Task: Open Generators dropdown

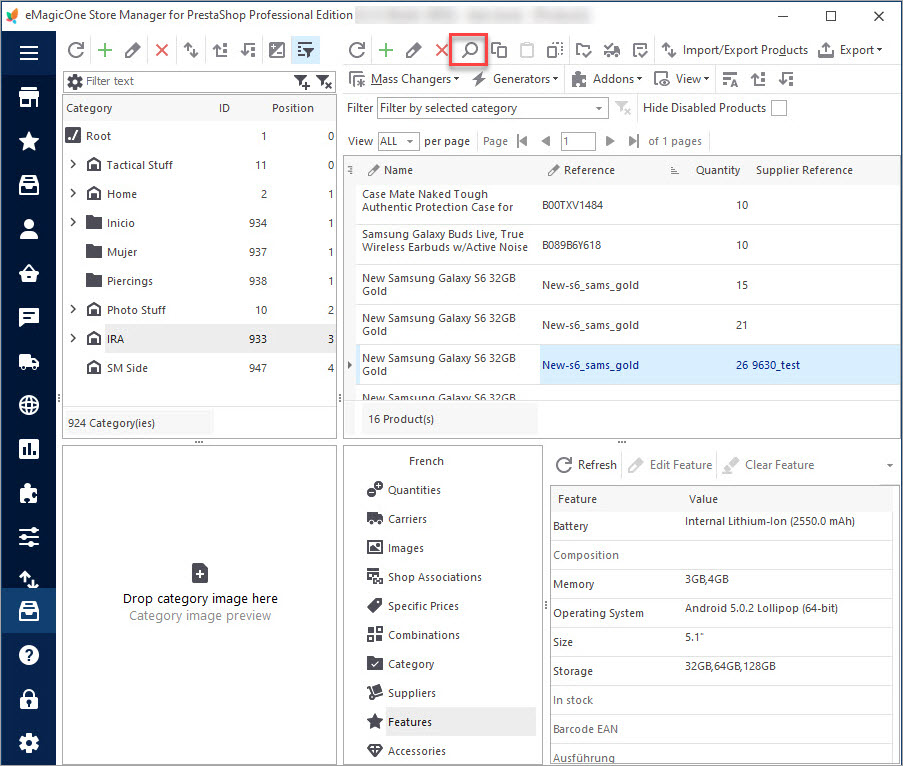Action: 515,79
